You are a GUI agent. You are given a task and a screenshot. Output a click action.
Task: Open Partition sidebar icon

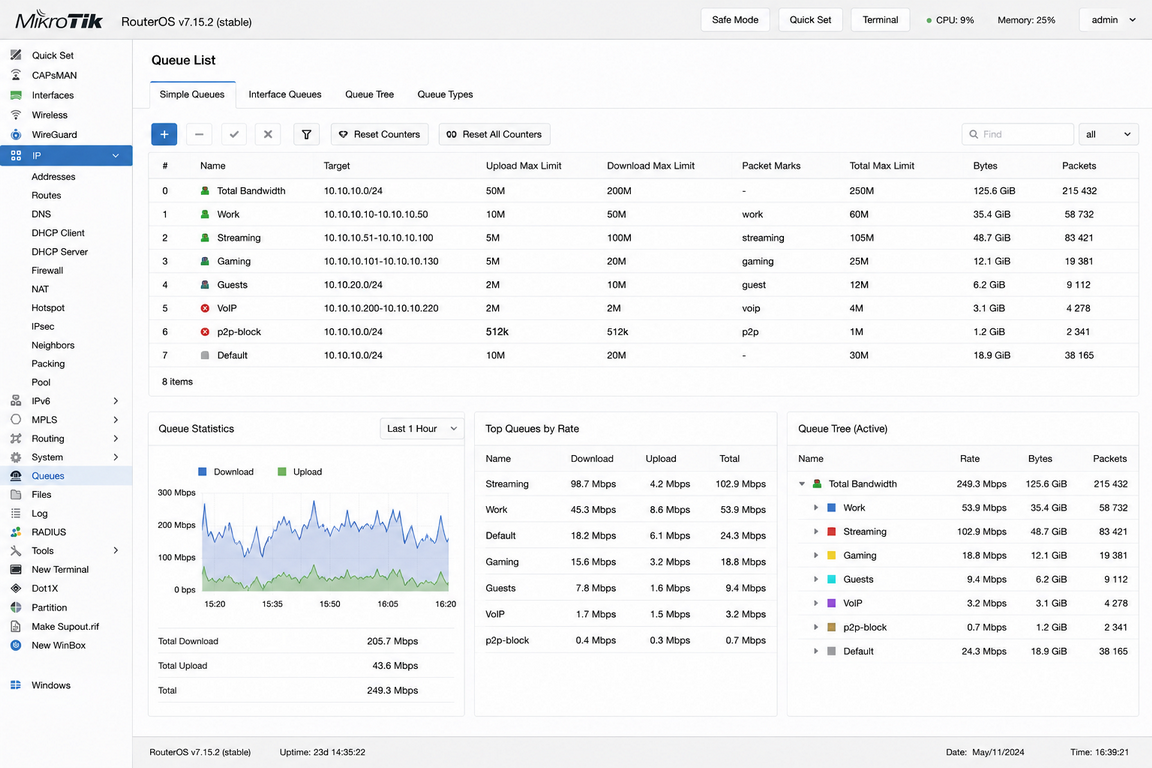click(x=15, y=607)
